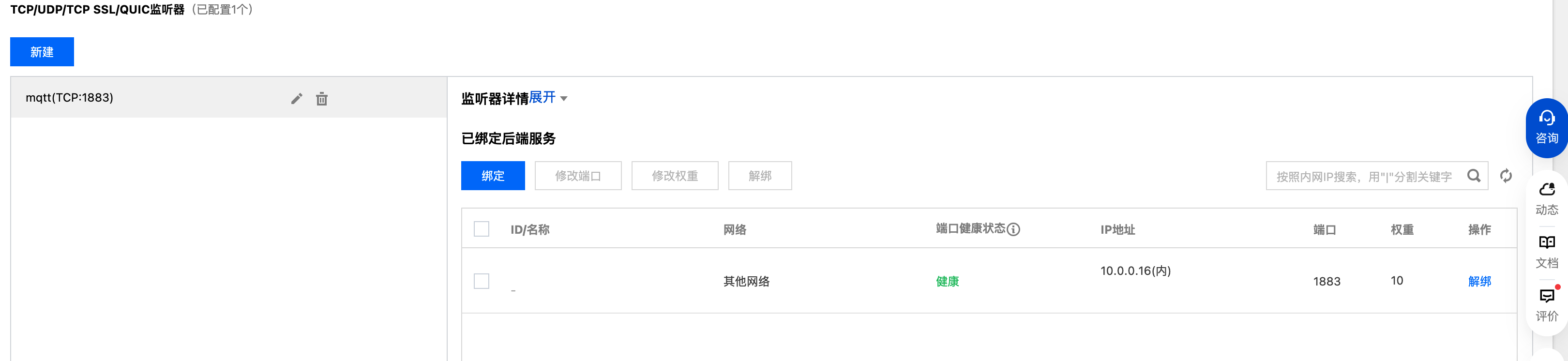Click the edit pencil icon for mqtt listener
This screenshot has width=1568, height=361.
297,99
